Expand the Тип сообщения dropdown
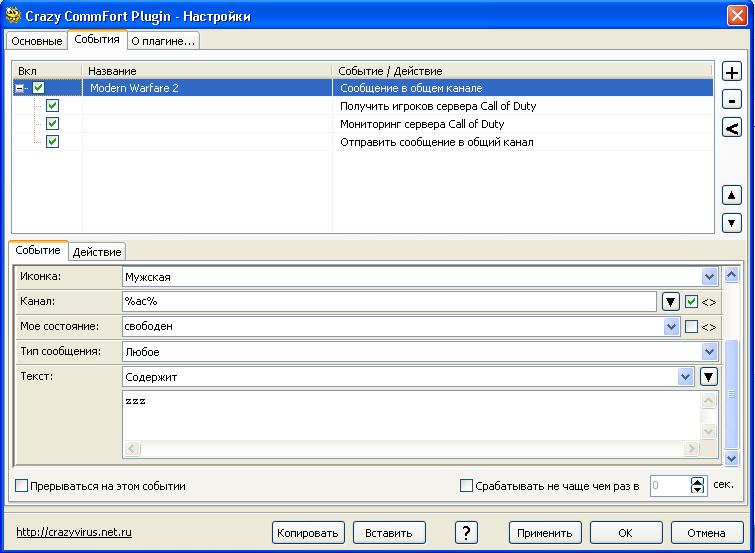This screenshot has height=553, width=755. (x=709, y=352)
